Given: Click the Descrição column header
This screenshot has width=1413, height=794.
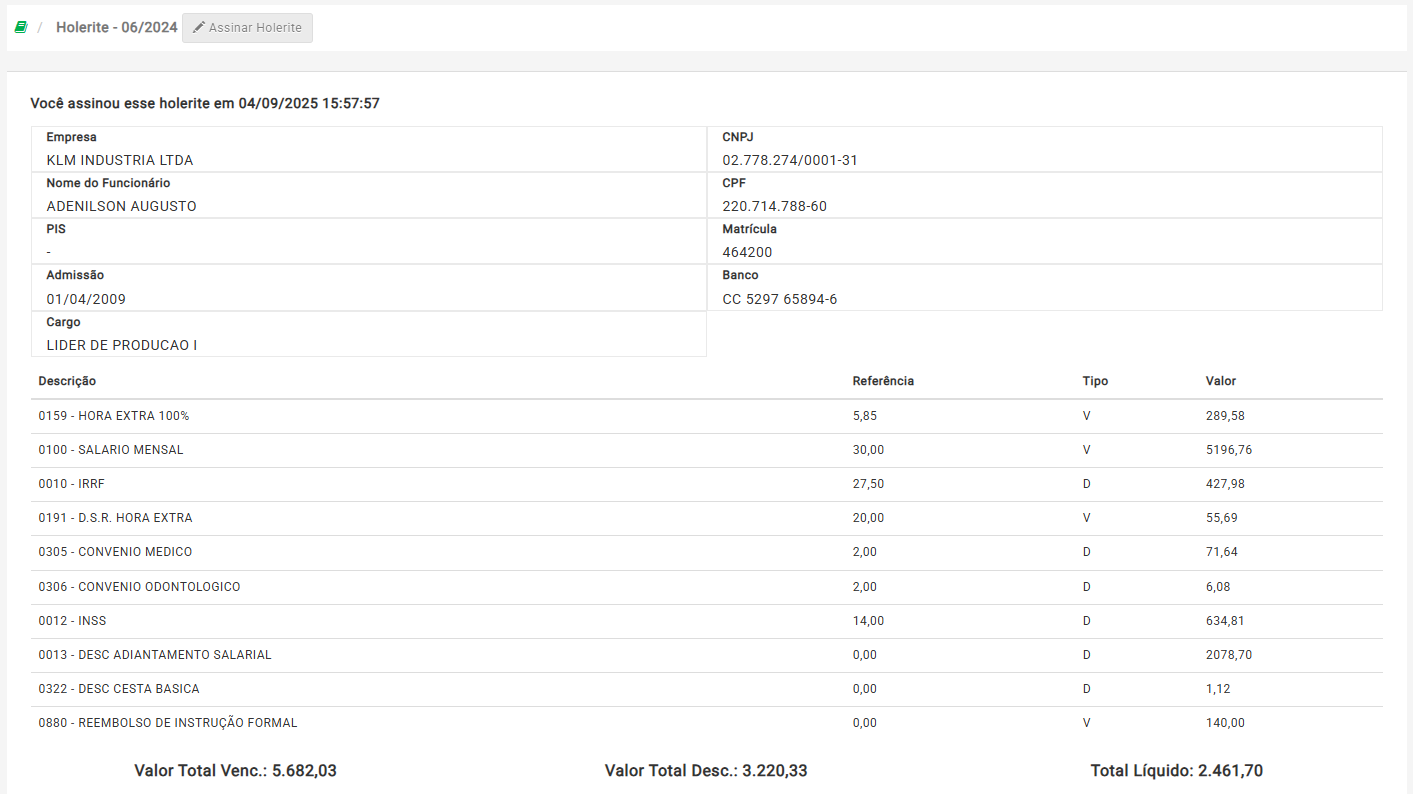Looking at the screenshot, I should [x=67, y=381].
